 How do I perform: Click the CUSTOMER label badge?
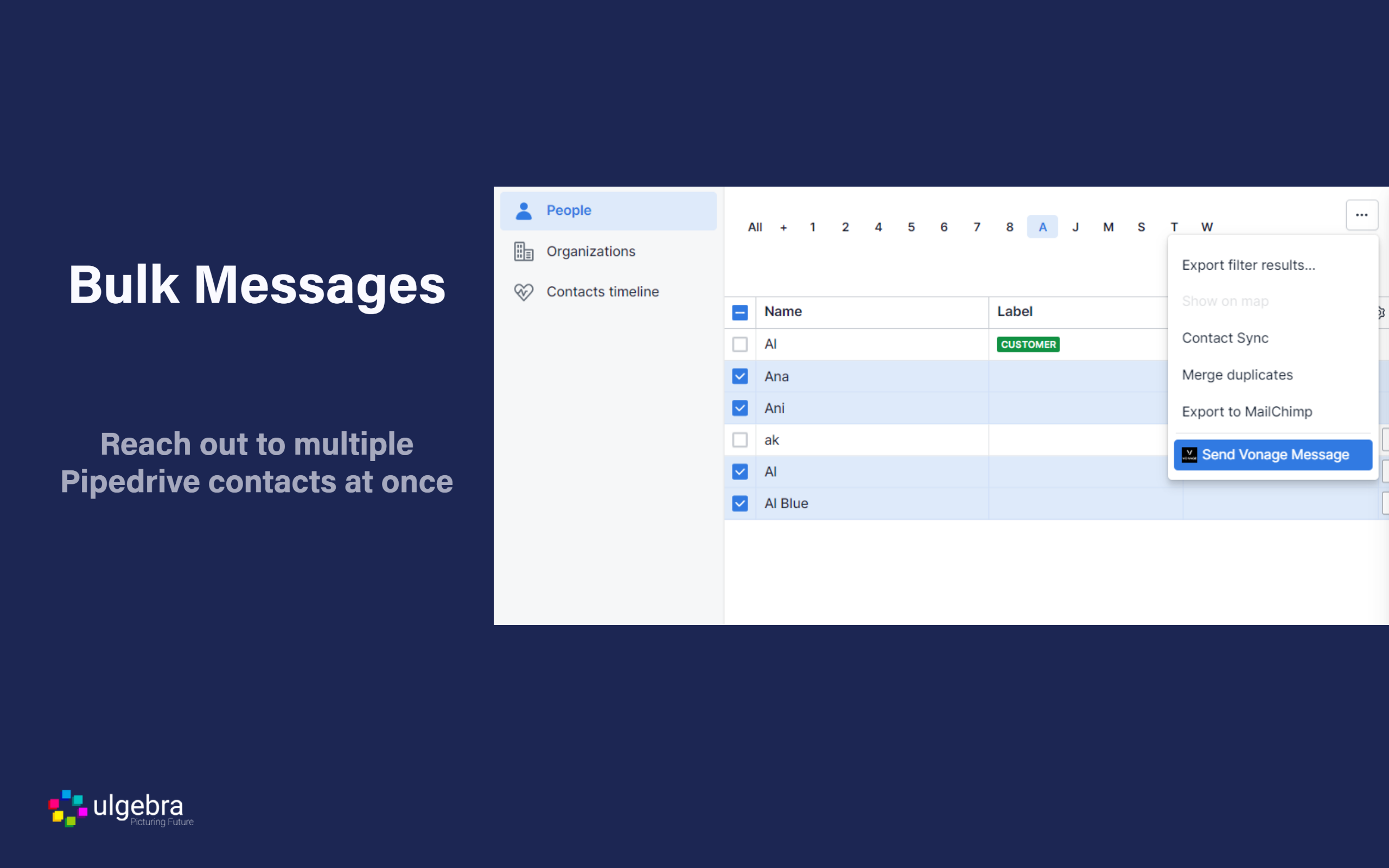[x=1028, y=344]
